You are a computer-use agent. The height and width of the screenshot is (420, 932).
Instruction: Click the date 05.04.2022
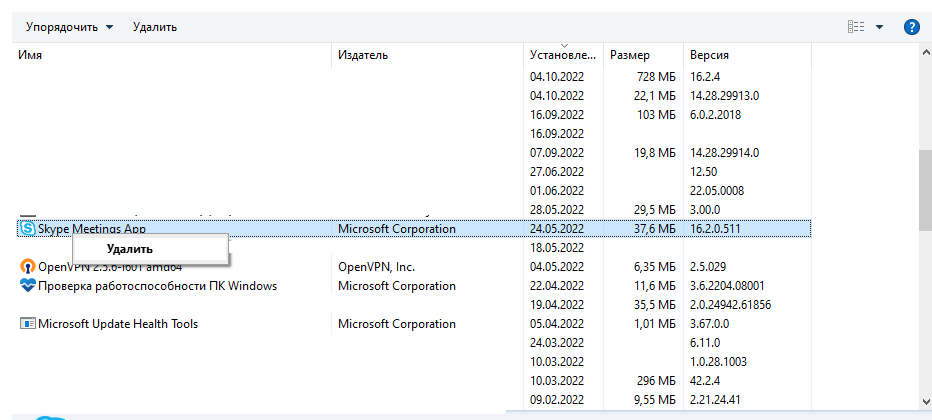coord(557,324)
